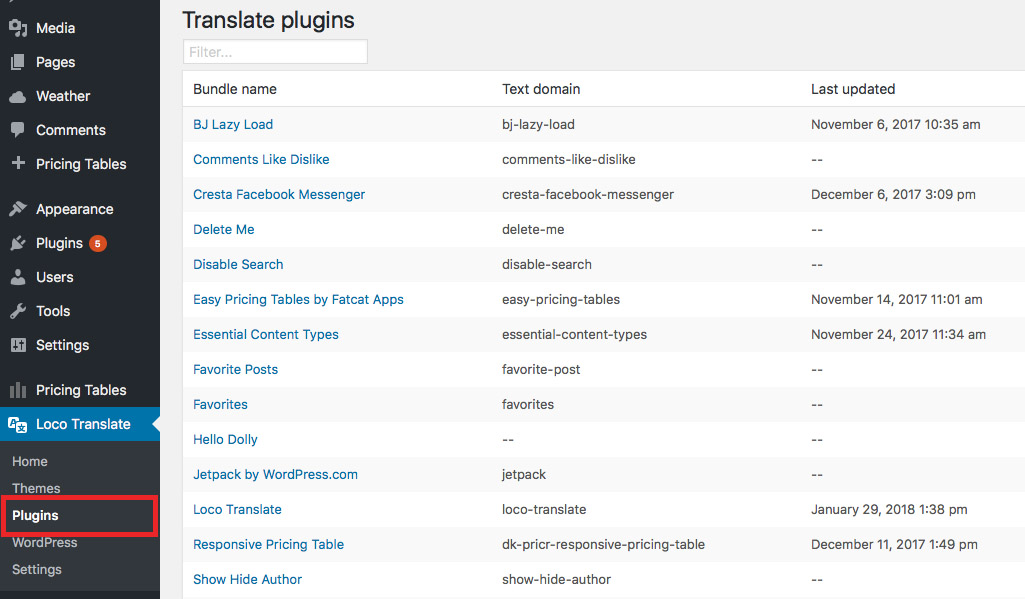This screenshot has width=1025, height=599.
Task: Click the Plugins update count badge
Action: 98,243
